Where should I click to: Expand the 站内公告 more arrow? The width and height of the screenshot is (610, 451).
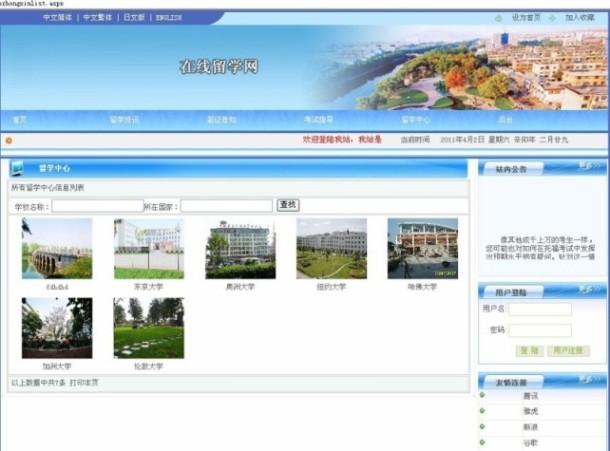[590, 167]
